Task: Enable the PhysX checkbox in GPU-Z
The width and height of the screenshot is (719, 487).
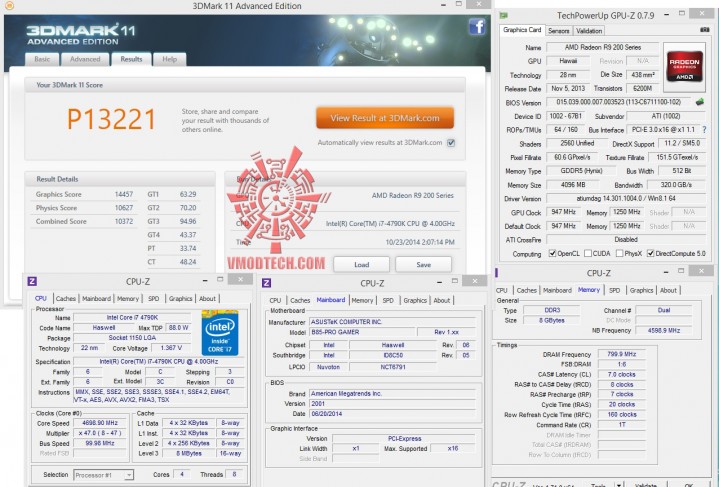Action: (619, 253)
